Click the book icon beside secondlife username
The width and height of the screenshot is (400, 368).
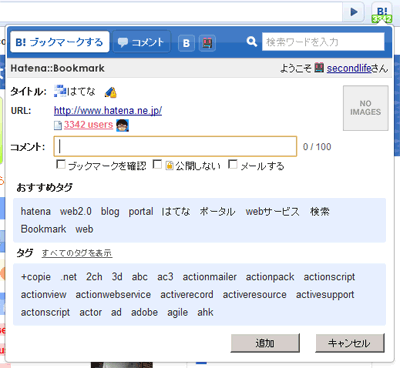tap(319, 68)
